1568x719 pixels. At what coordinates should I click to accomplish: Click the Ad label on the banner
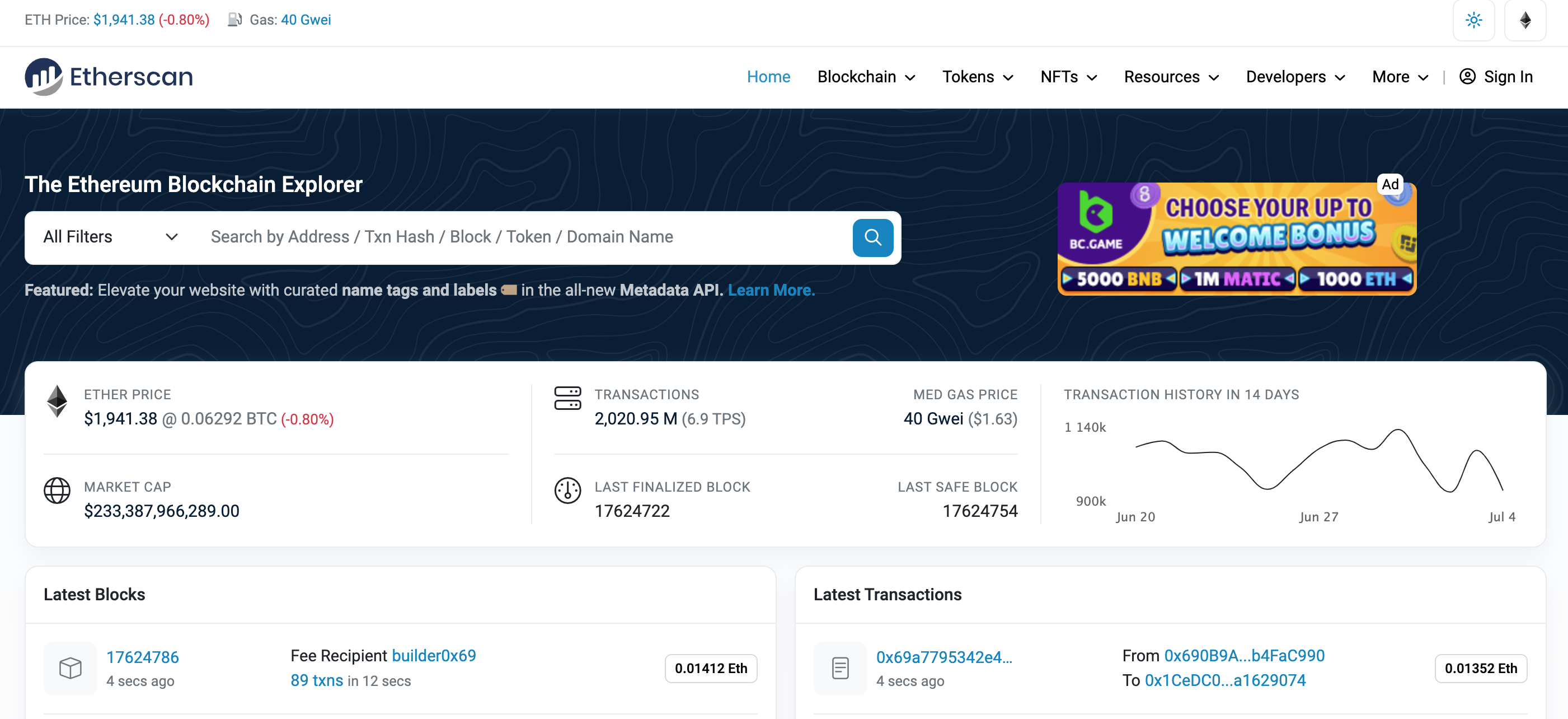(x=1389, y=185)
